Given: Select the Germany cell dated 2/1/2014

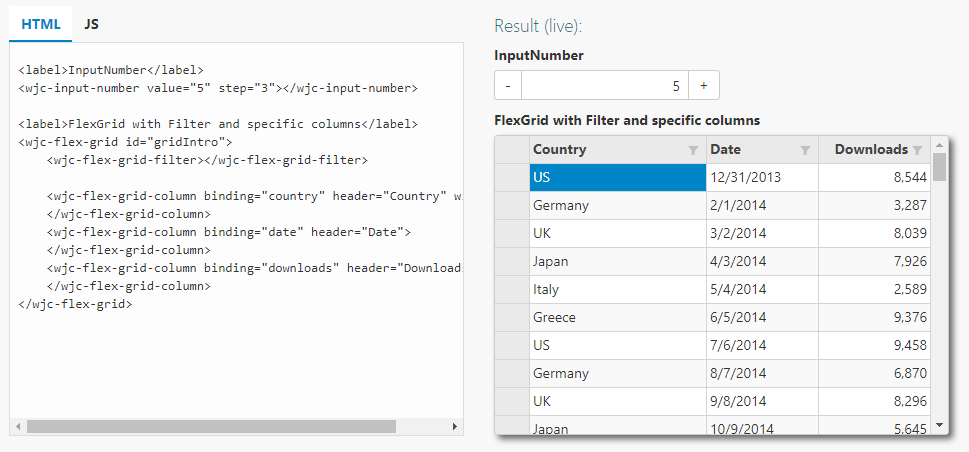Looking at the screenshot, I should [617, 206].
